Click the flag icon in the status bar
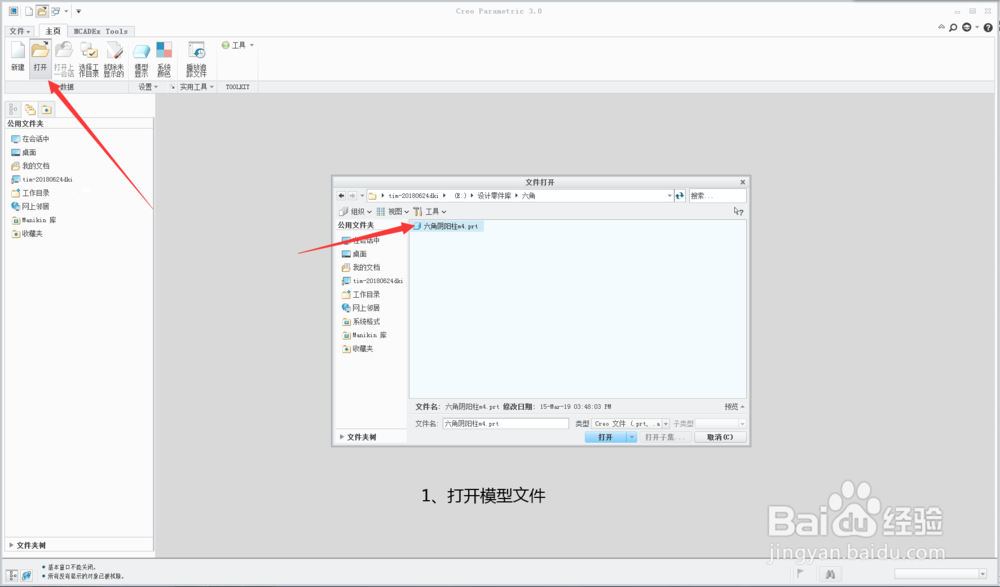This screenshot has width=1000, height=587. (801, 574)
